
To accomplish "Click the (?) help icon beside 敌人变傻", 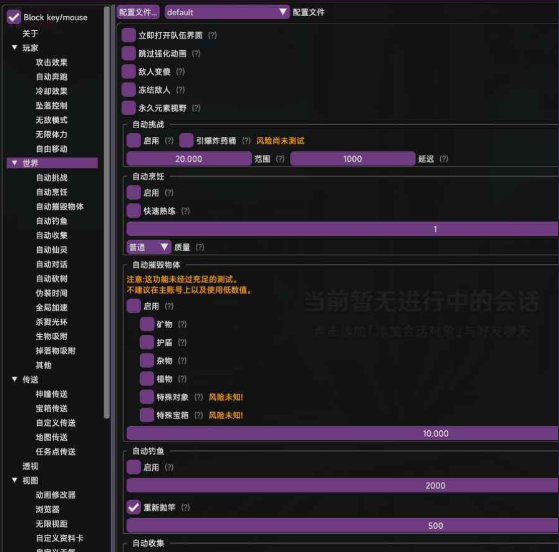I will [x=180, y=72].
